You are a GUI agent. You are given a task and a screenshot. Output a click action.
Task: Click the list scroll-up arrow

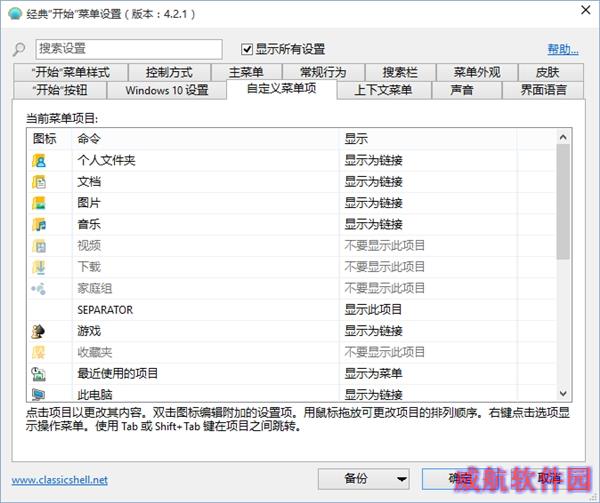(x=563, y=137)
